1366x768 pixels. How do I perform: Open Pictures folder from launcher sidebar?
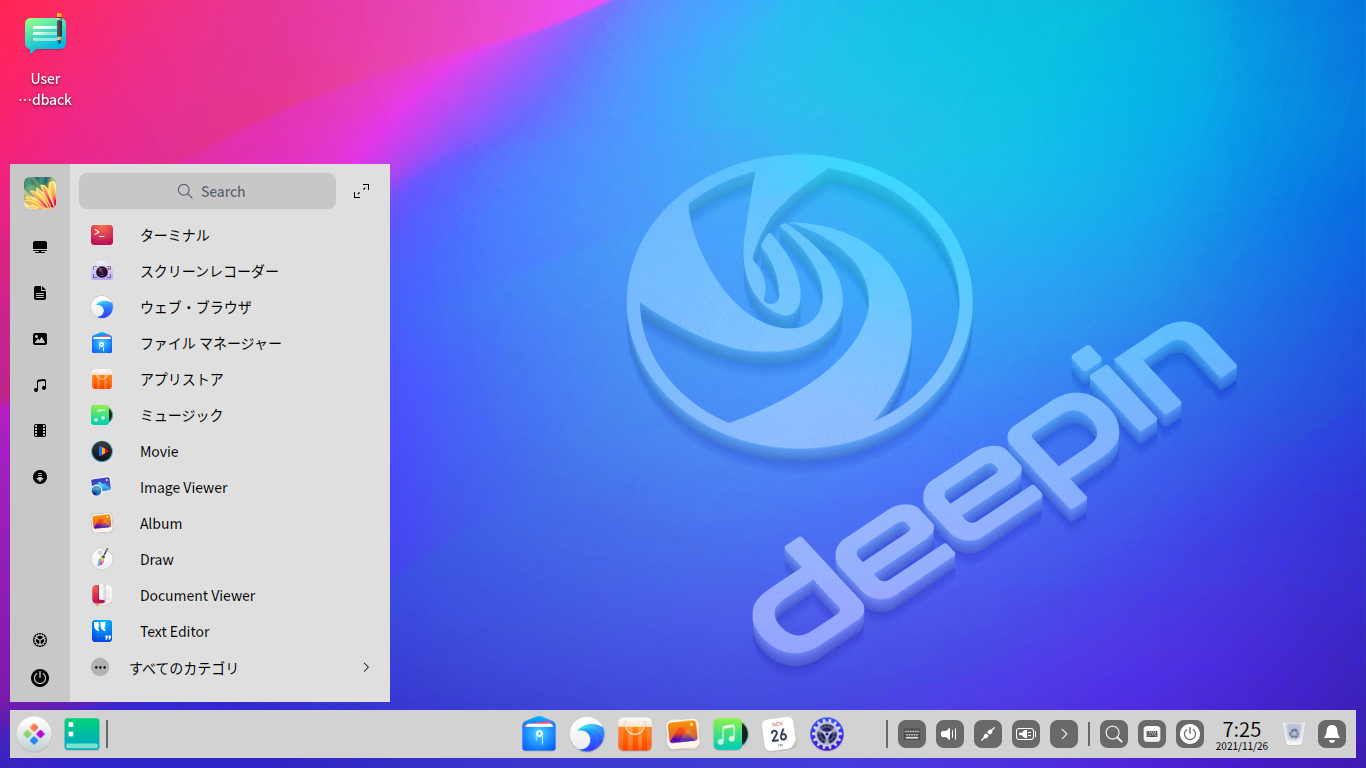point(40,339)
